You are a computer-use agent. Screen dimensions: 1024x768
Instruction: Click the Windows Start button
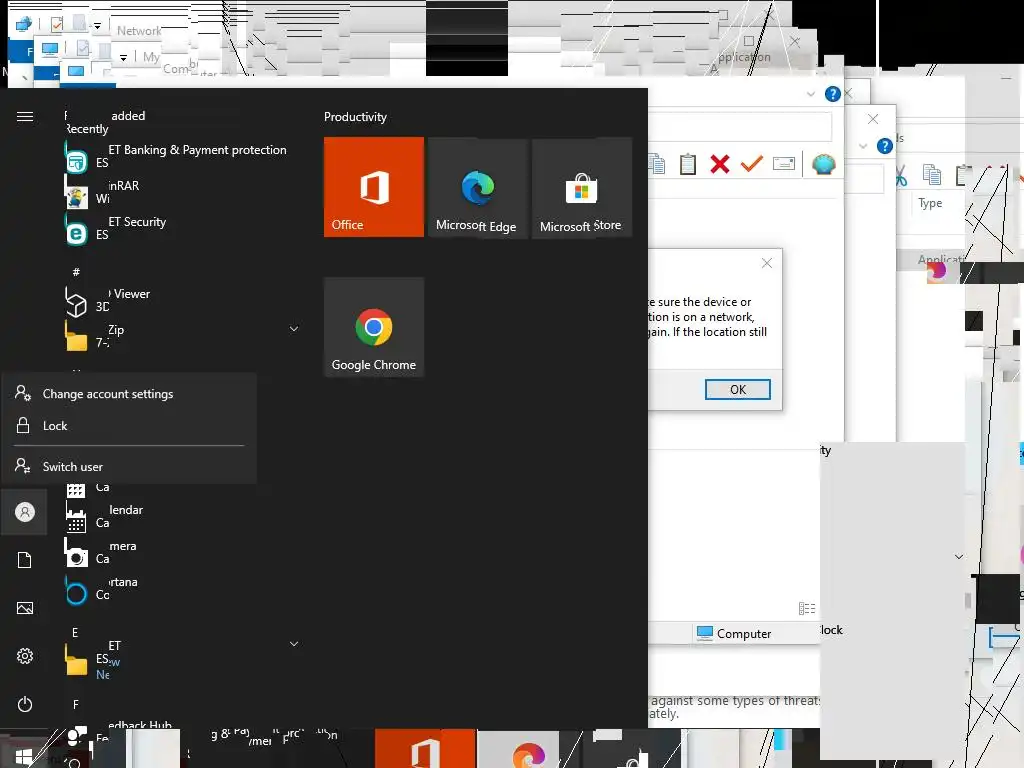[x=24, y=756]
